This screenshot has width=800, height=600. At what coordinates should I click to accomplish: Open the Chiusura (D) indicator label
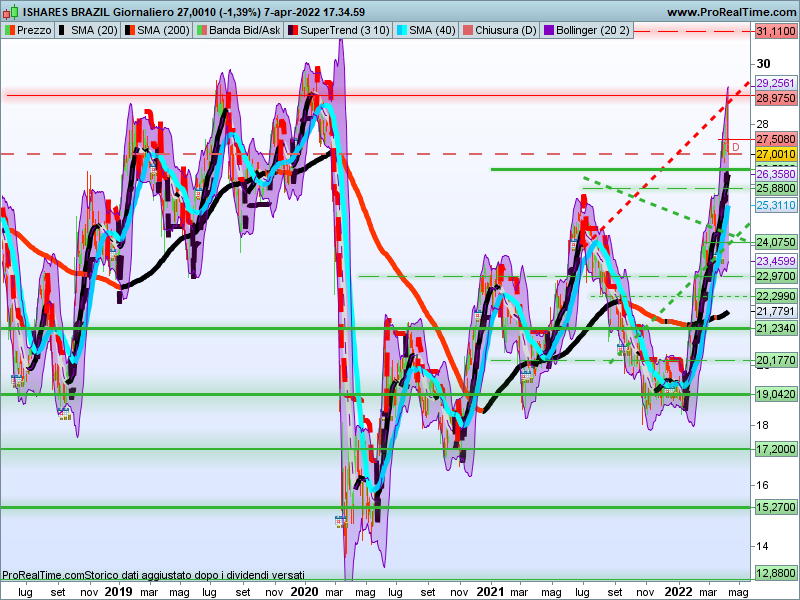(506, 31)
